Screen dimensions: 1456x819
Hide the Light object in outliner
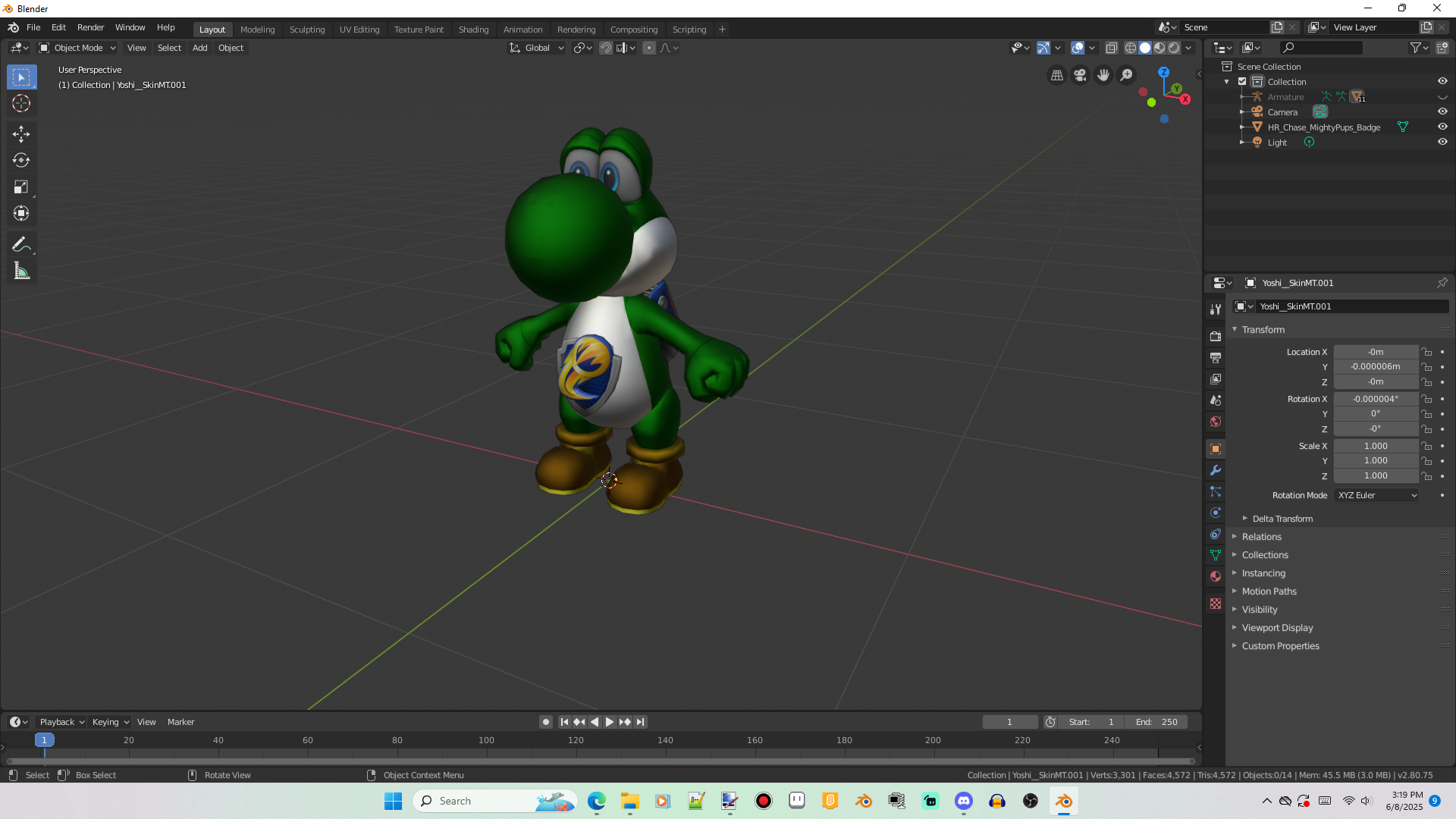1442,142
